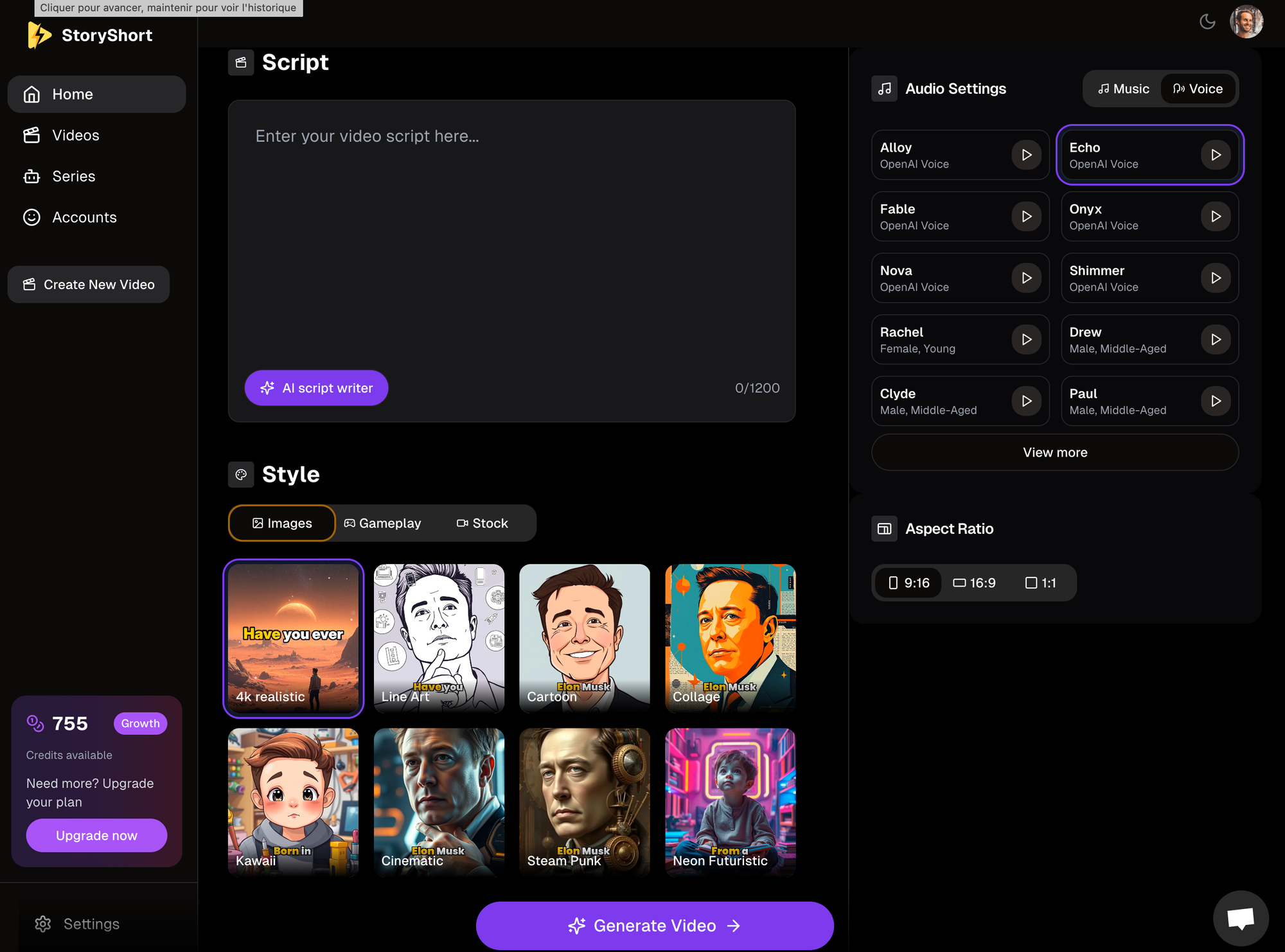The width and height of the screenshot is (1285, 952).
Task: Open Settings gear in sidebar
Action: tap(43, 924)
